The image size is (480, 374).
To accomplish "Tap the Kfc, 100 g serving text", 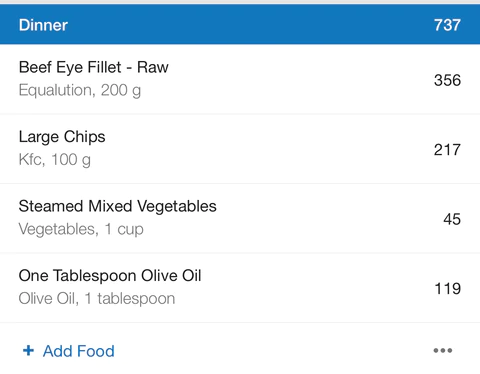I will tap(55, 160).
